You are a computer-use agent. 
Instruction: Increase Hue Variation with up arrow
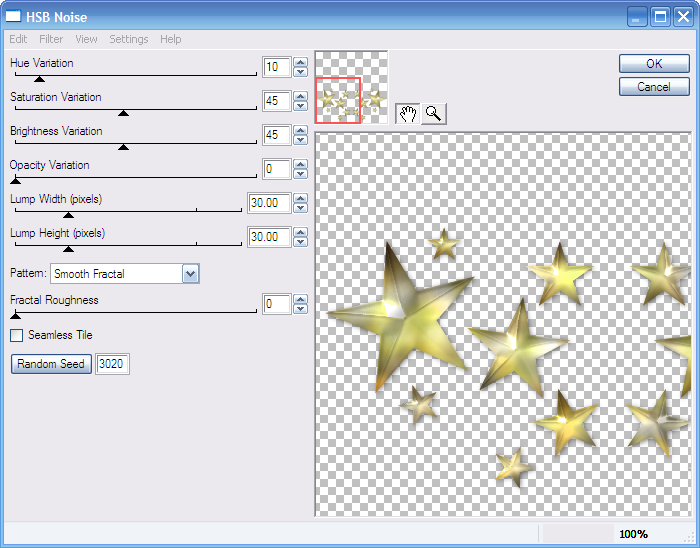coord(301,62)
